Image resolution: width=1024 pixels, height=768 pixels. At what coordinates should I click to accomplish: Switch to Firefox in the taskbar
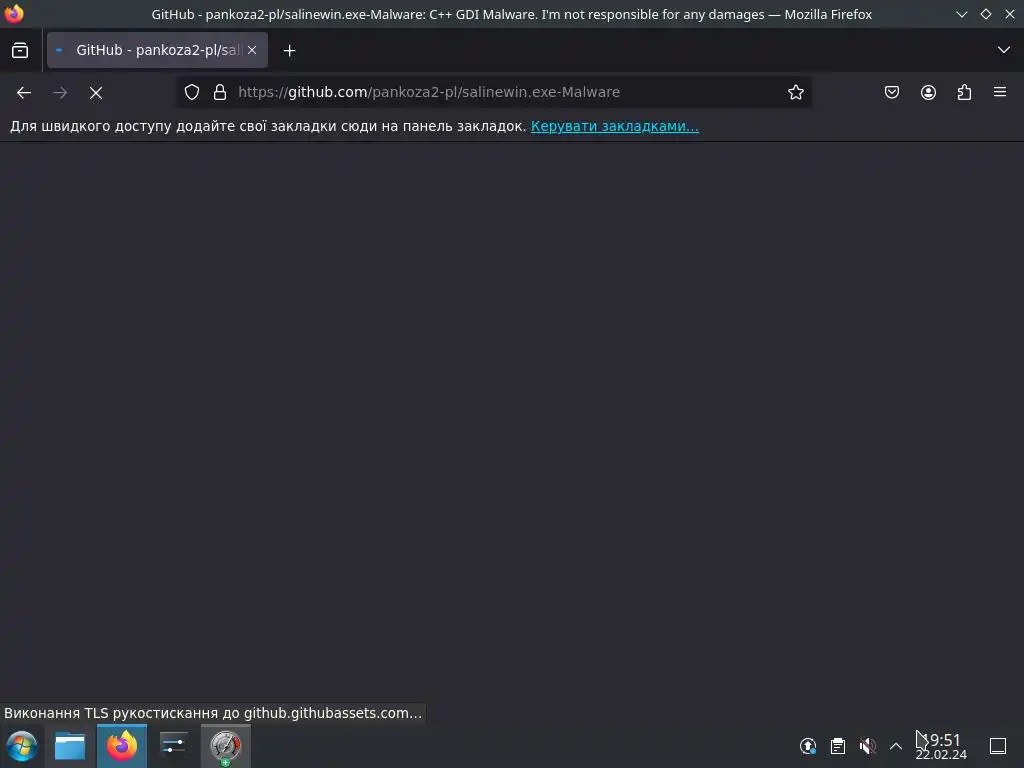pyautogui.click(x=121, y=746)
